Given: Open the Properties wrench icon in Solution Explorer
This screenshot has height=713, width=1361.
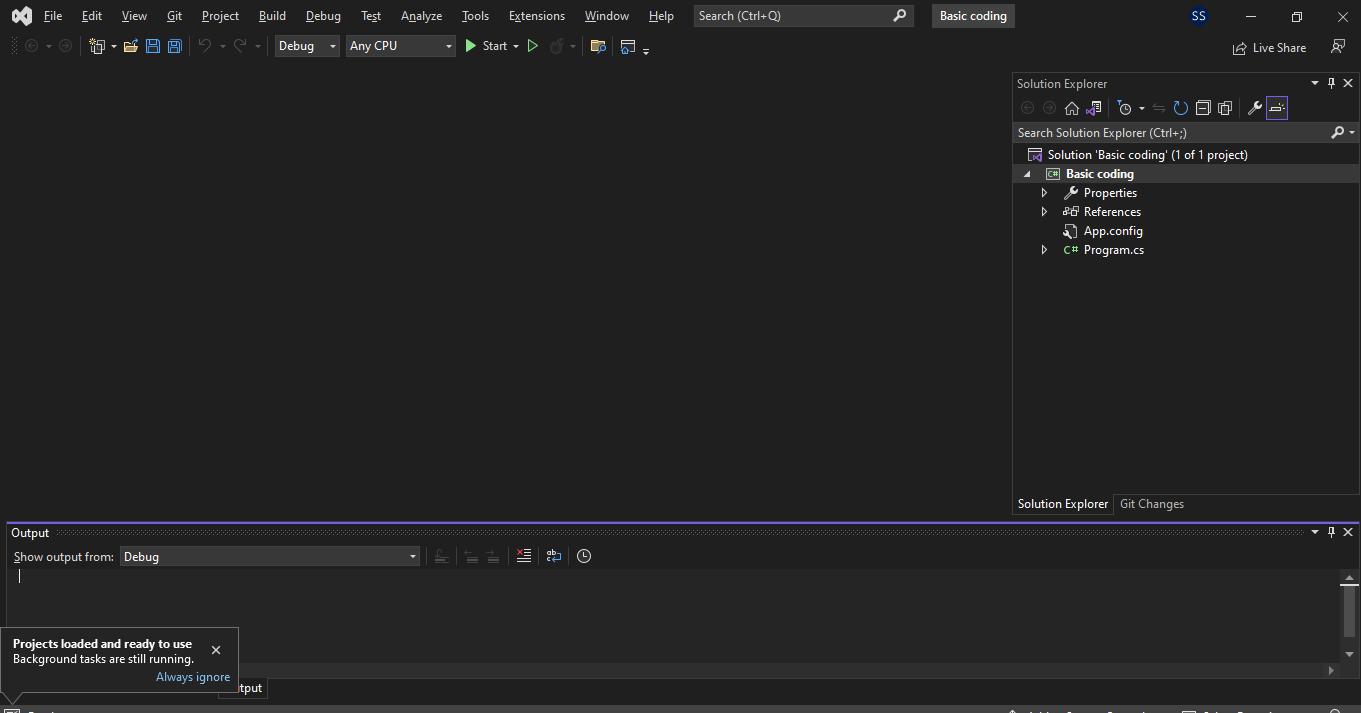Looking at the screenshot, I should [1254, 108].
